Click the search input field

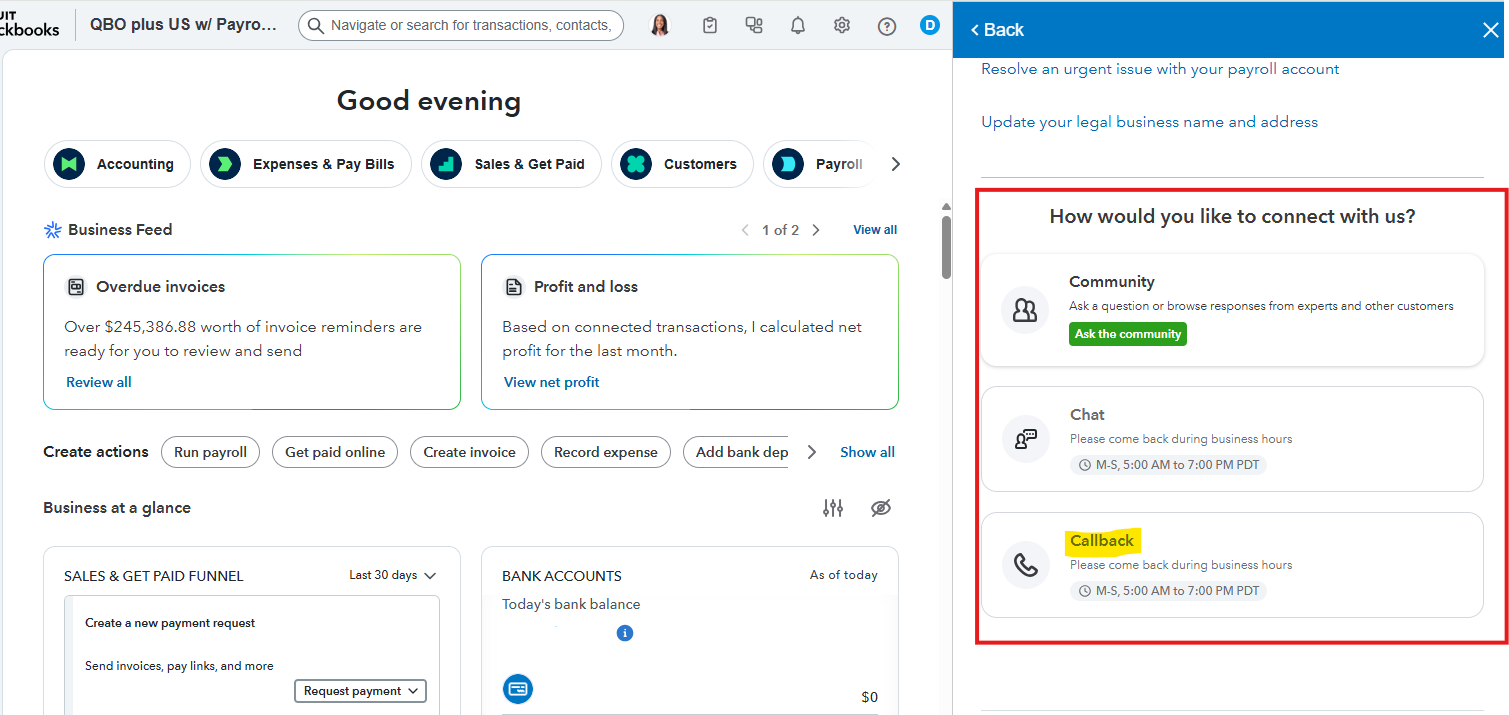470,26
